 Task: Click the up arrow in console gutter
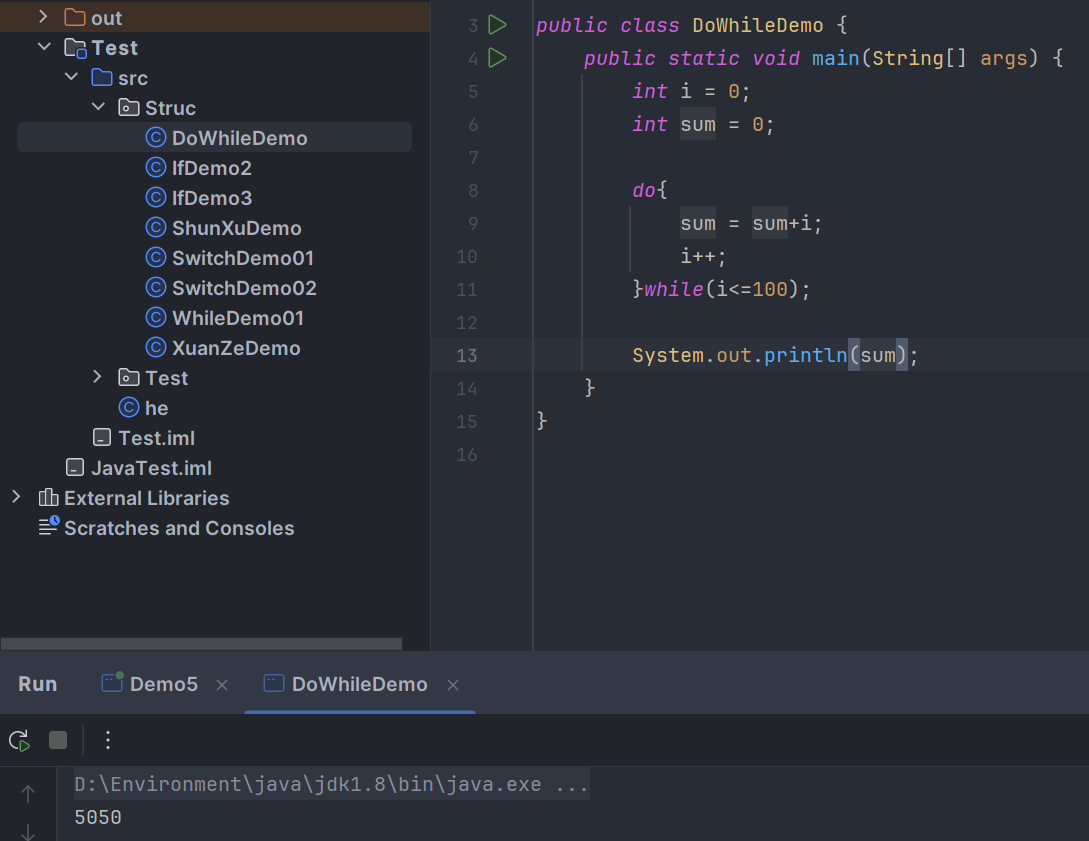click(x=28, y=793)
